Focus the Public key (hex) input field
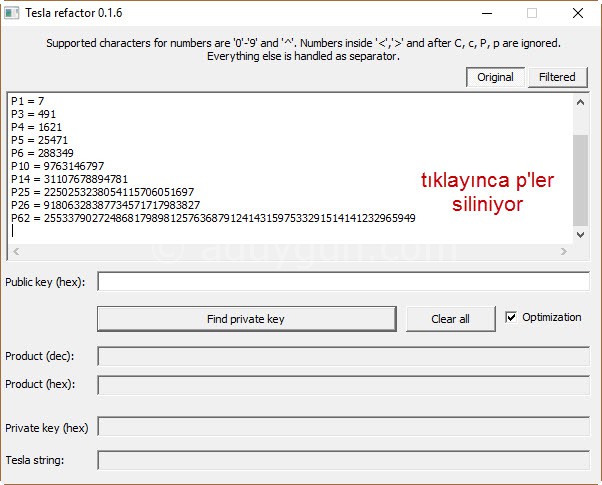This screenshot has width=602, height=485. click(344, 281)
